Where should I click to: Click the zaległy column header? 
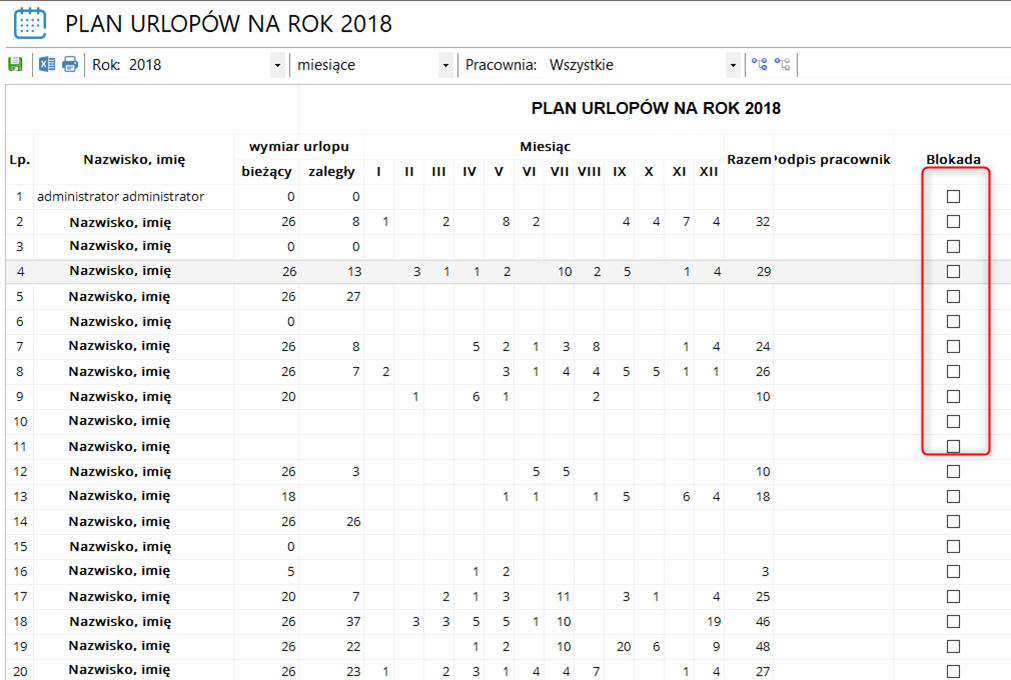click(331, 171)
